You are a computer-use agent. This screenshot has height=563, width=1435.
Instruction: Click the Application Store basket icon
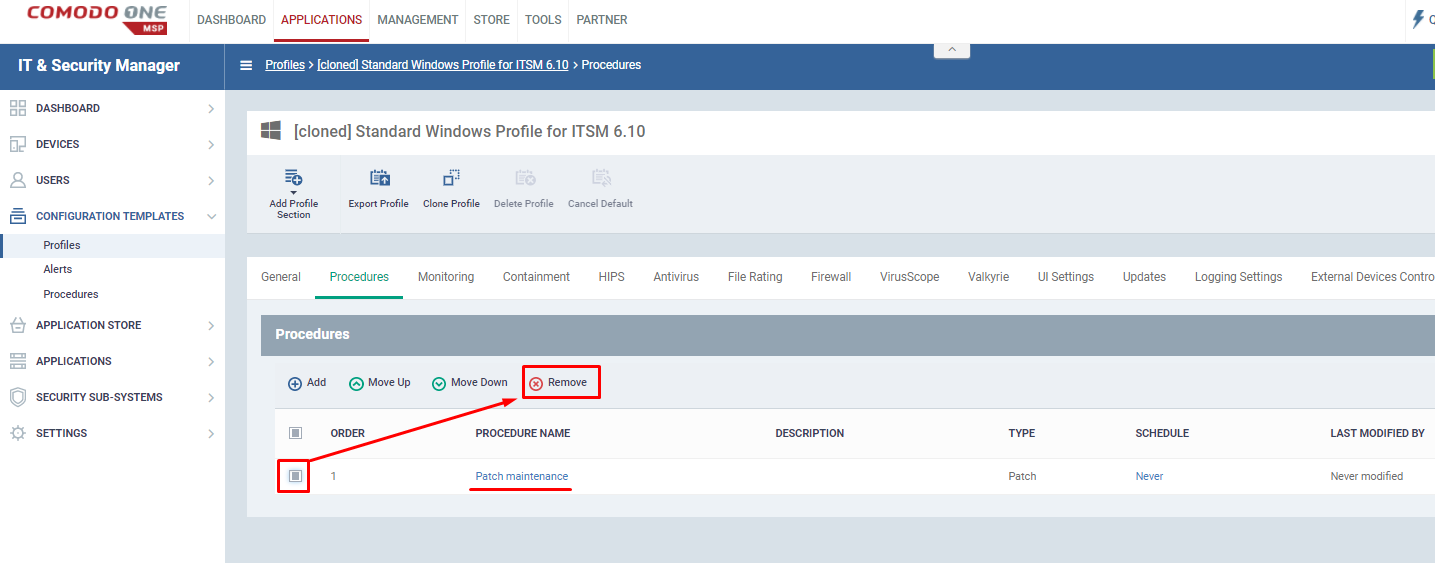click(x=17, y=325)
